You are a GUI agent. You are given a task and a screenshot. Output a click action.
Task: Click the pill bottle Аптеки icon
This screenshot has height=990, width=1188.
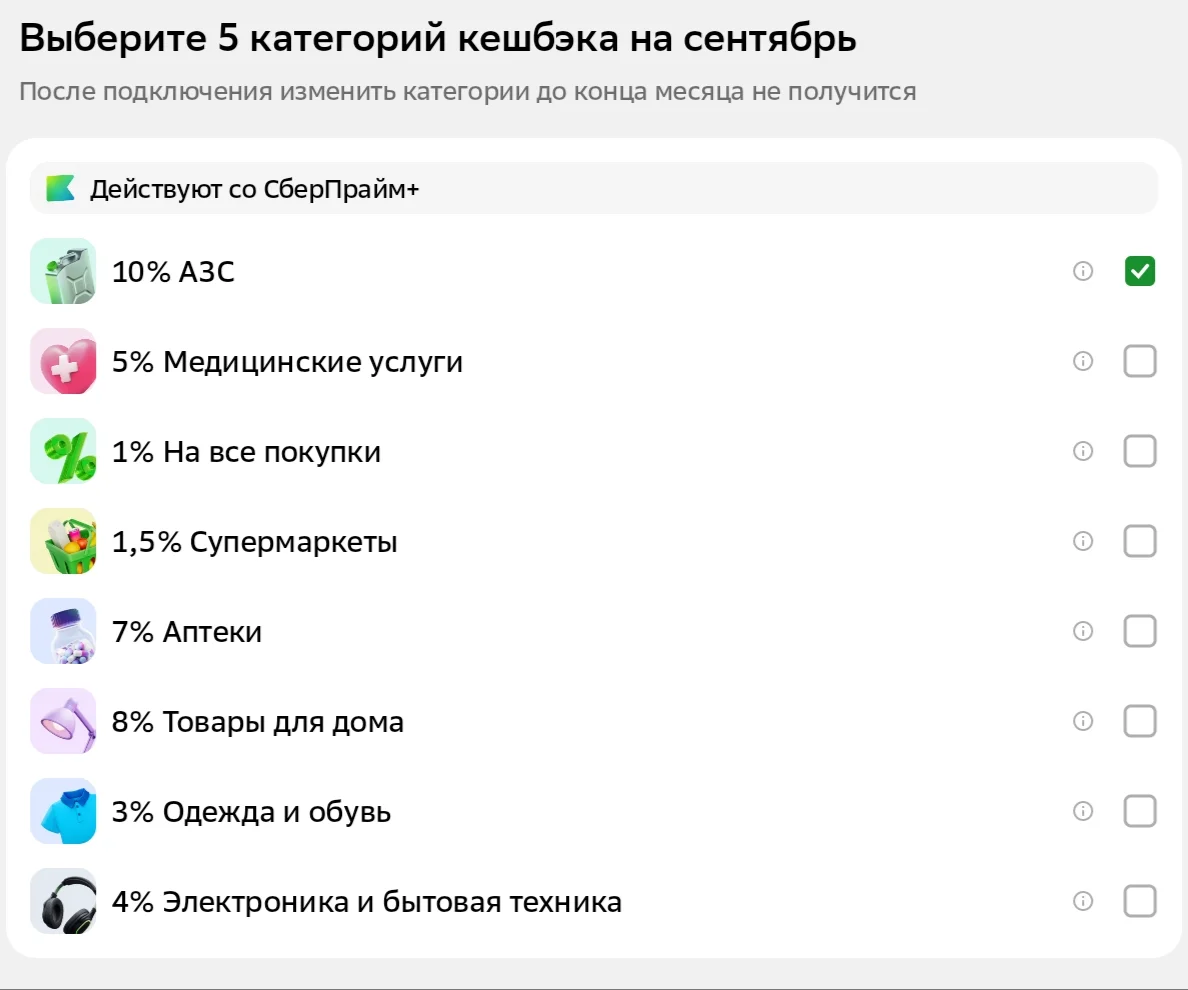click(64, 631)
